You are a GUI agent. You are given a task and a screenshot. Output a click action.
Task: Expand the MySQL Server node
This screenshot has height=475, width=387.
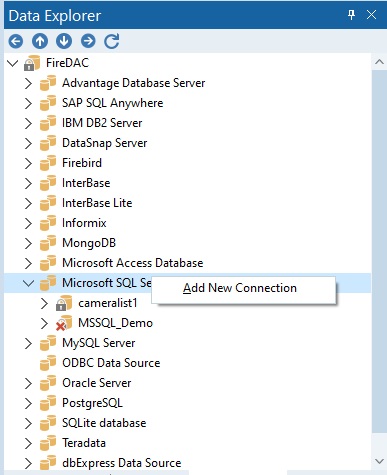pos(29,343)
